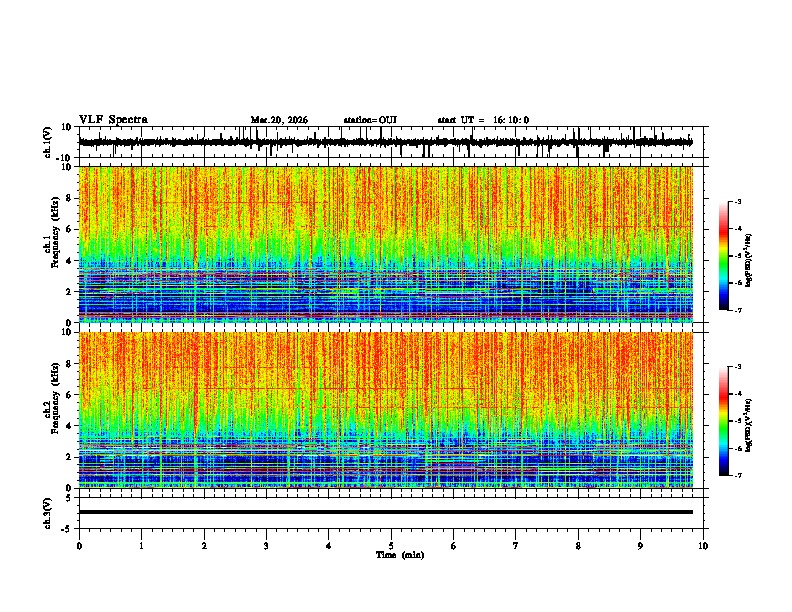Click the "VLF Spectra" title text
Screen dimensions: 792x612
(113, 120)
